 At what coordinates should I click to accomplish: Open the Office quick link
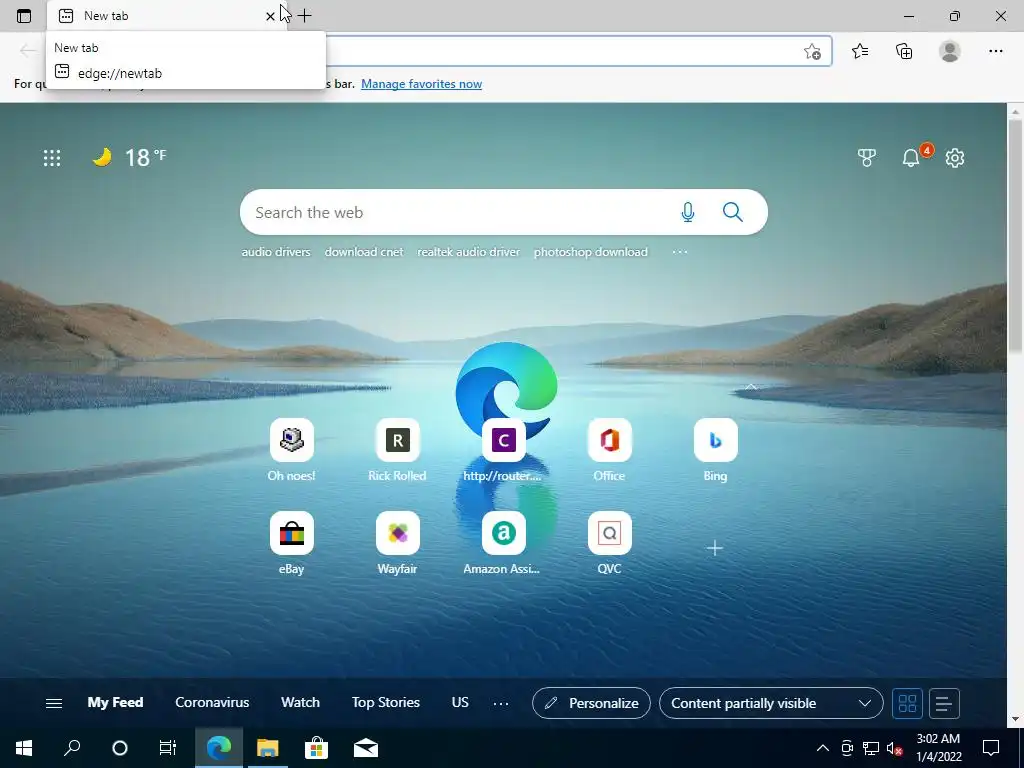609,450
